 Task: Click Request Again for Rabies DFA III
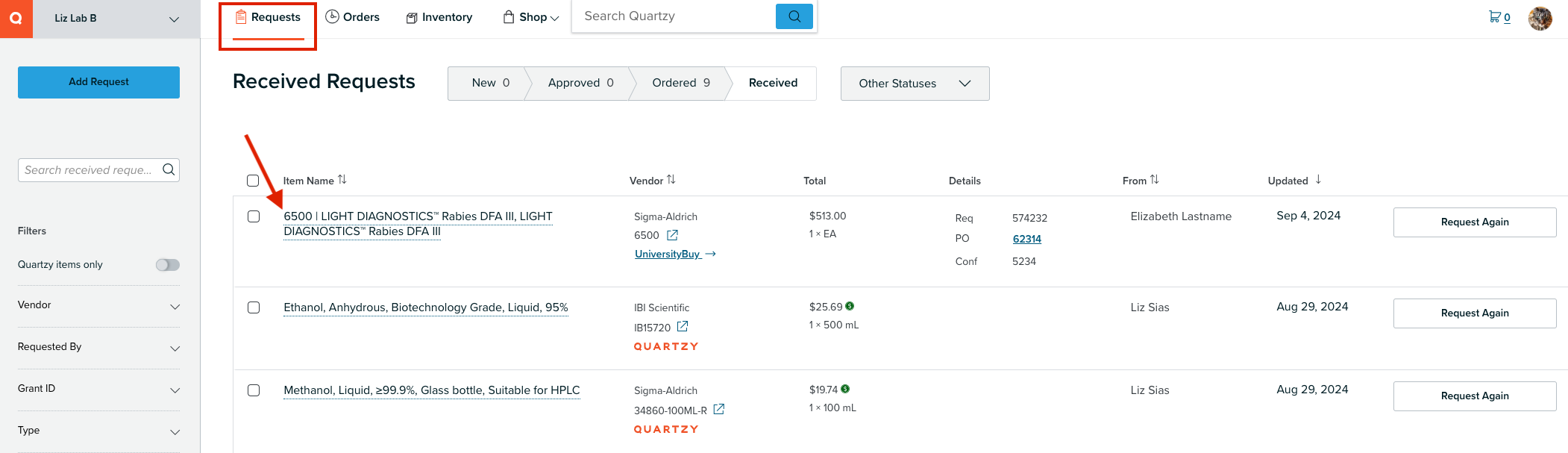coord(1475,222)
